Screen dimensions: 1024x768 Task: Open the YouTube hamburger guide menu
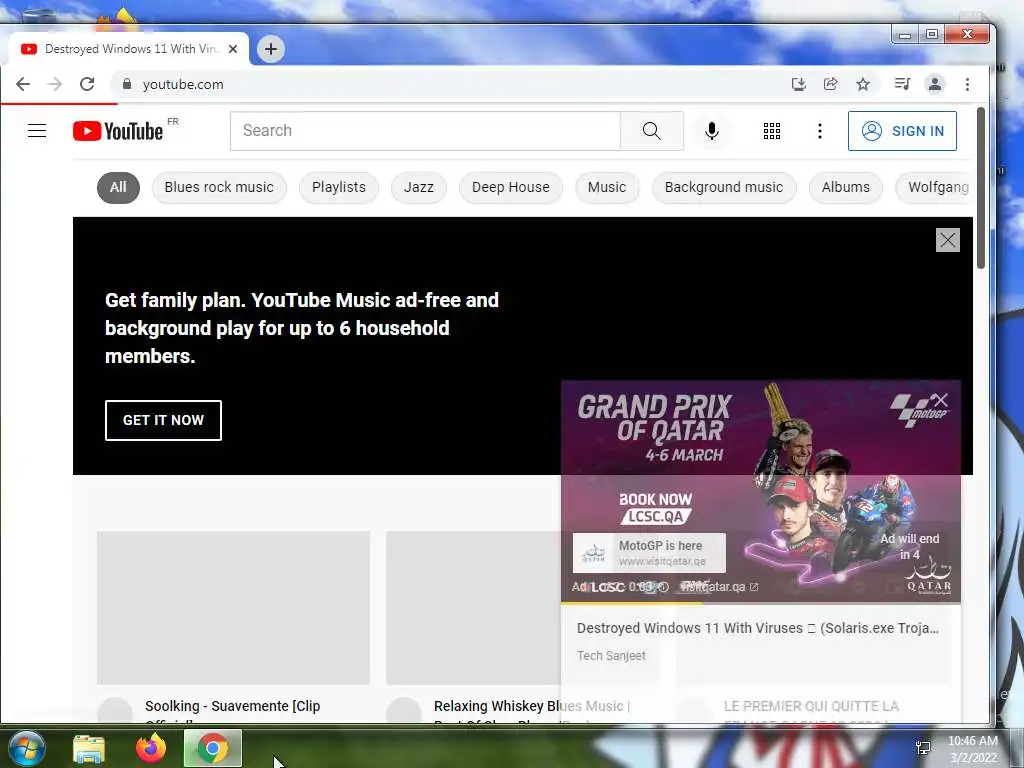click(37, 131)
